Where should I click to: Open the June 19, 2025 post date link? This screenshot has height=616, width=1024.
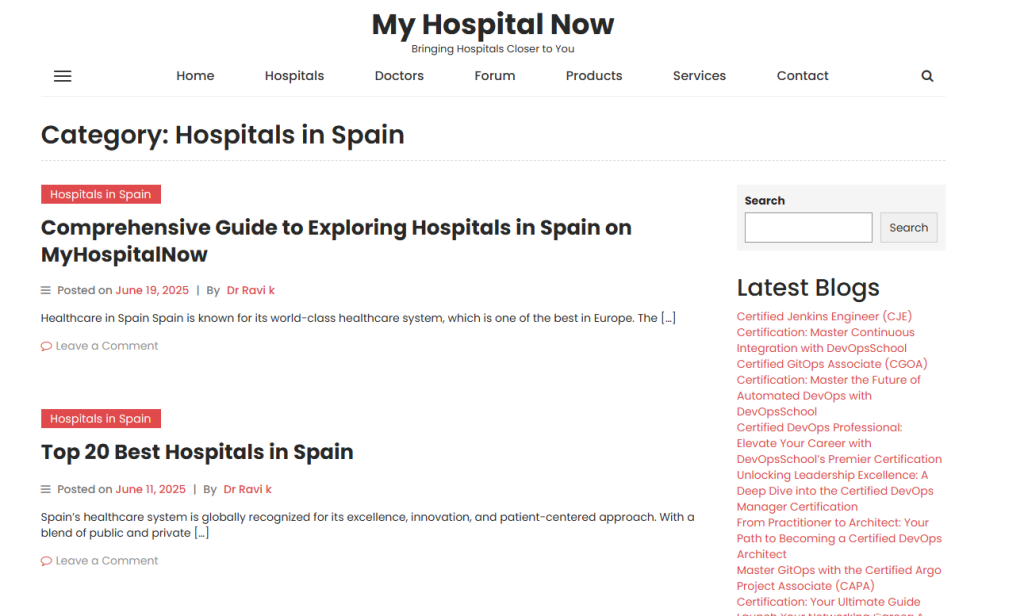[x=152, y=291]
